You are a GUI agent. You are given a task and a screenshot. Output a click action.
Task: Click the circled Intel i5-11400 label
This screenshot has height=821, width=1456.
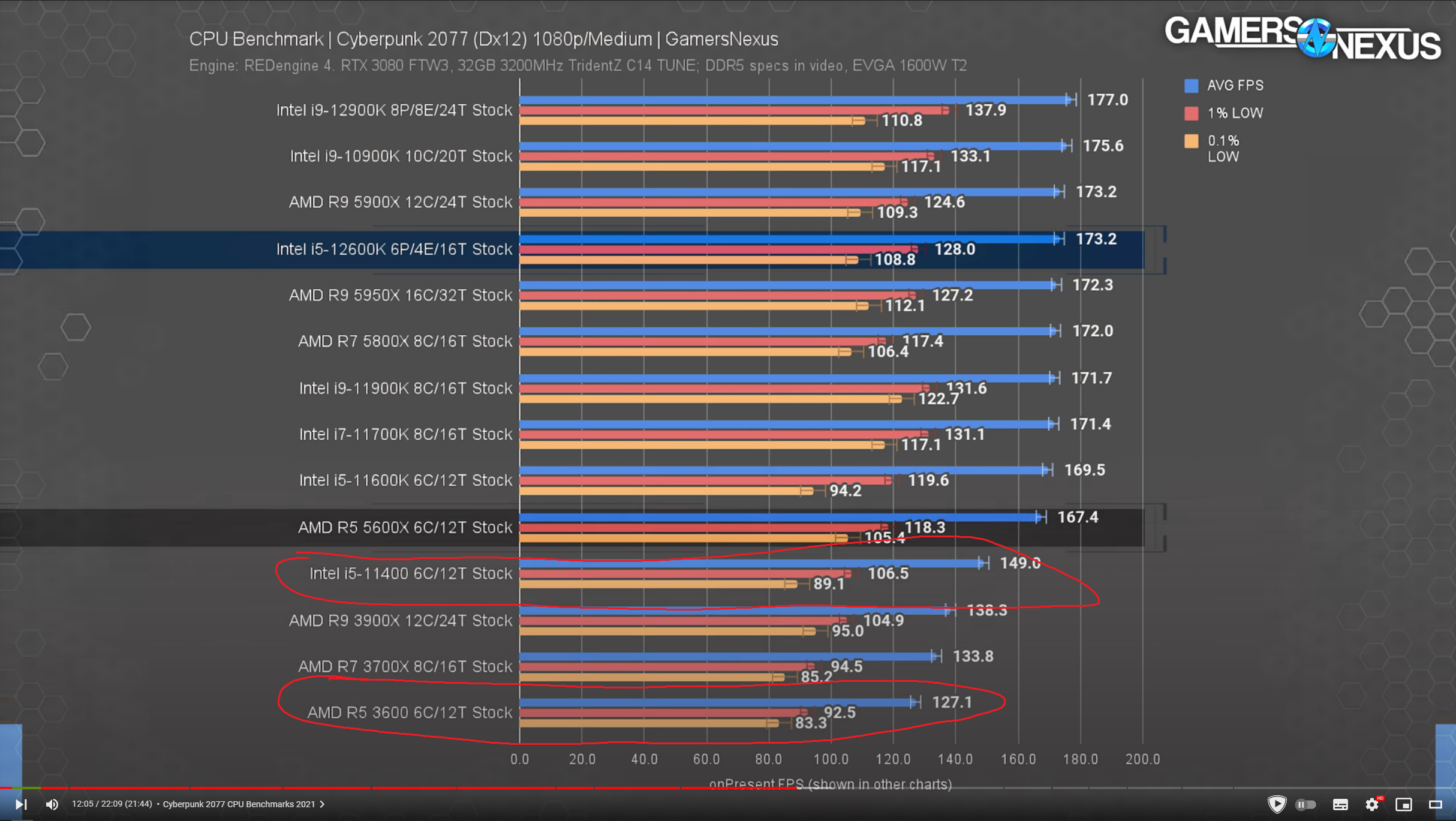click(410, 574)
